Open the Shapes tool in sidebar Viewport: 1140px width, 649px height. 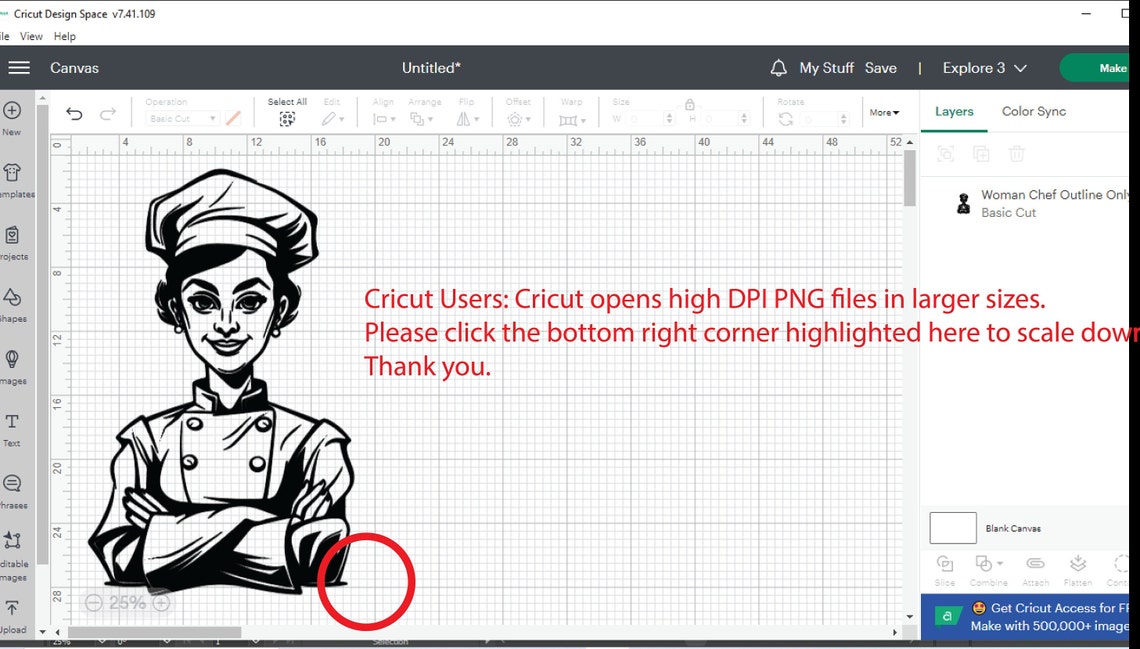coord(12,305)
